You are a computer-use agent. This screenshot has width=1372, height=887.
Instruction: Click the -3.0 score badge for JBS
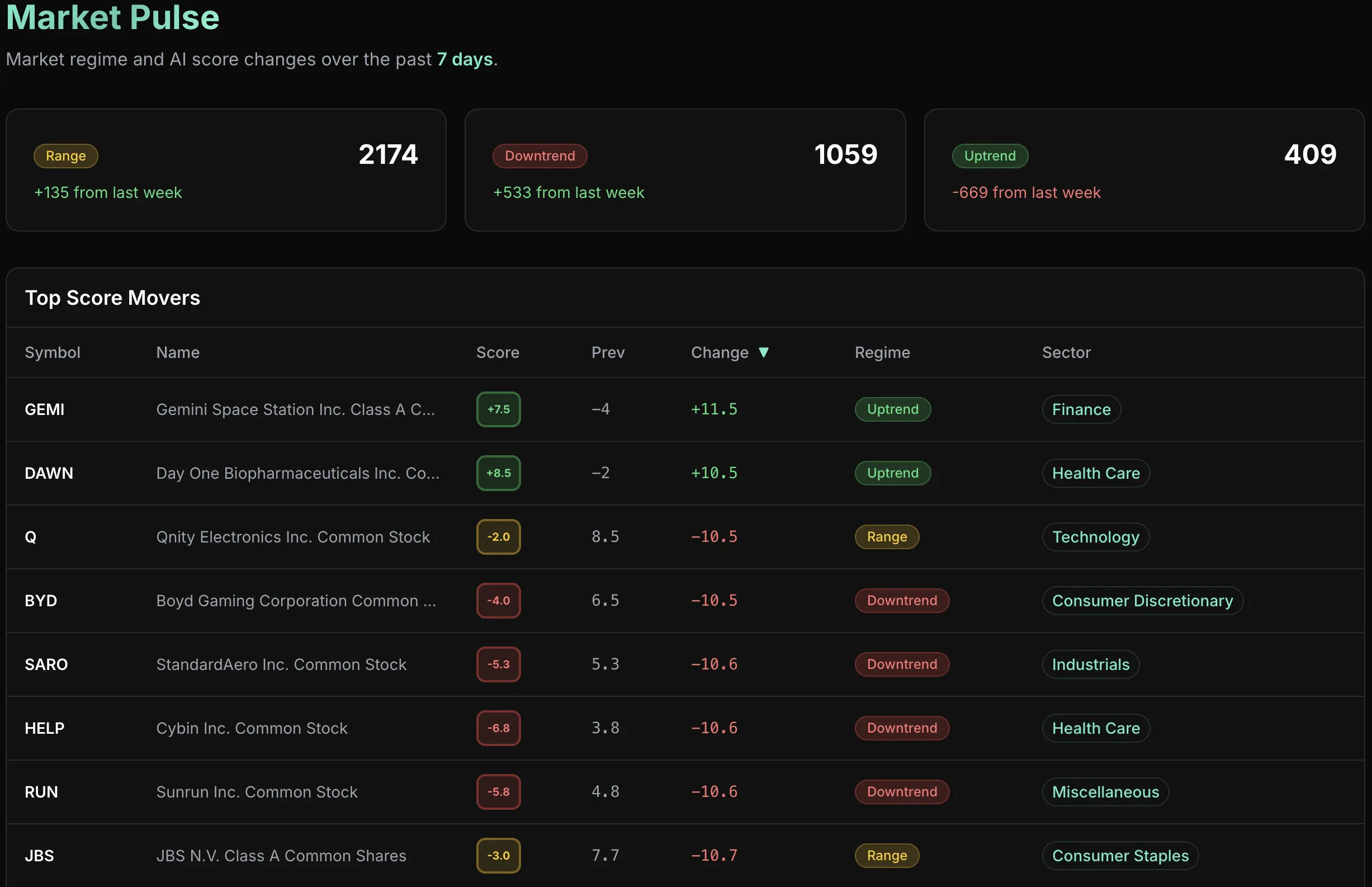498,855
